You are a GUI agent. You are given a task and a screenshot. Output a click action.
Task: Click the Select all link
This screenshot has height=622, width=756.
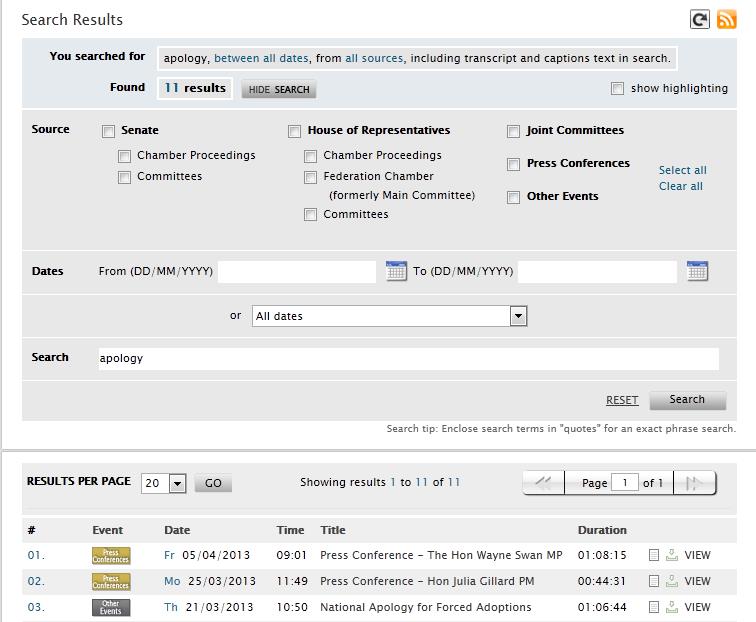[682, 170]
